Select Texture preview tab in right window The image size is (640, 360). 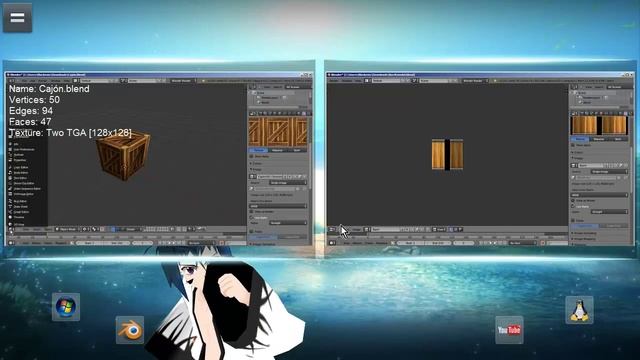580,139
